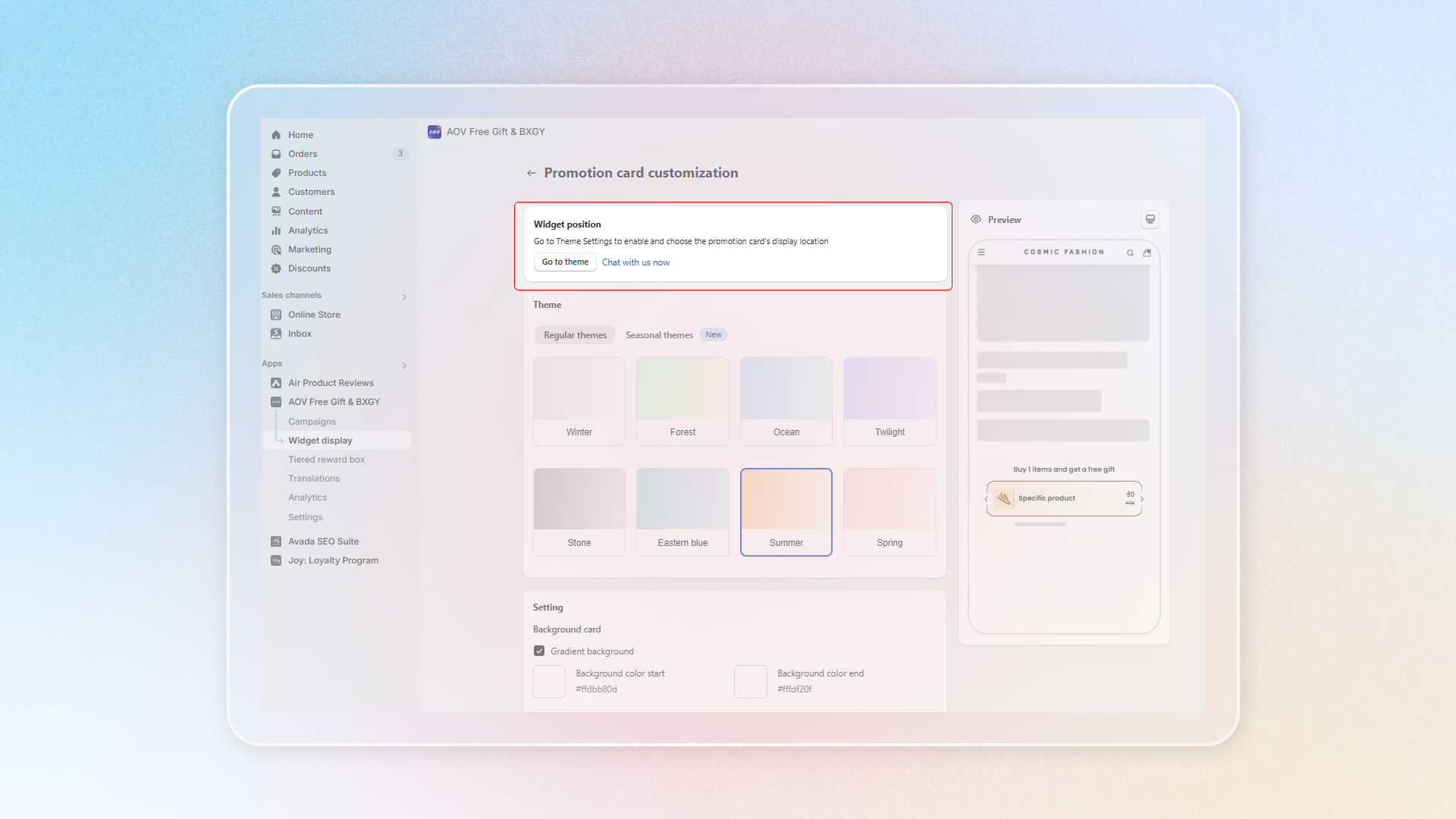Image resolution: width=1456 pixels, height=819 pixels.
Task: Click the Home icon in sidebar
Action: [276, 135]
